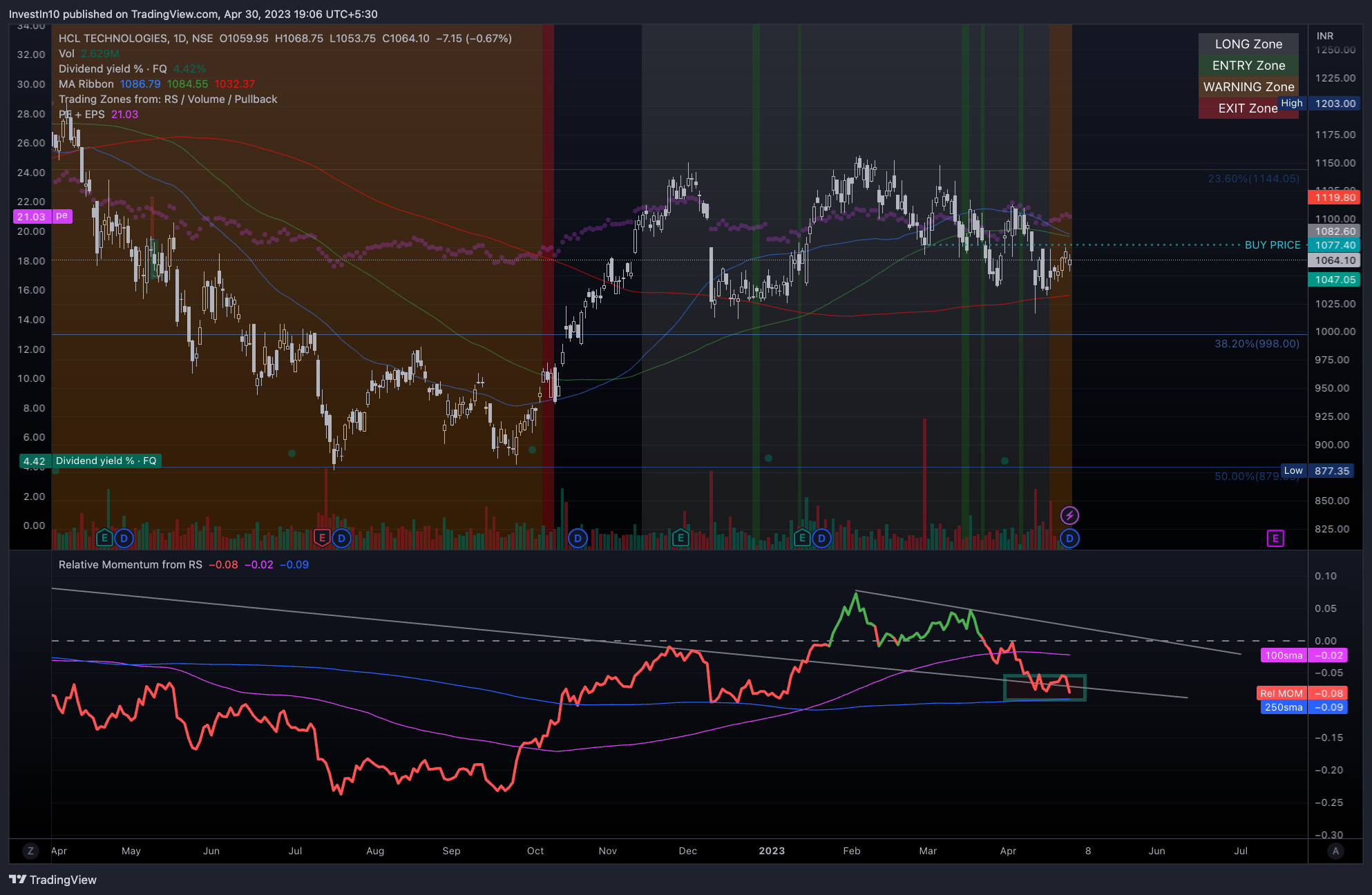Image resolution: width=1372 pixels, height=895 pixels.
Task: Click the 1064.10 last price label
Action: pyautogui.click(x=1335, y=260)
